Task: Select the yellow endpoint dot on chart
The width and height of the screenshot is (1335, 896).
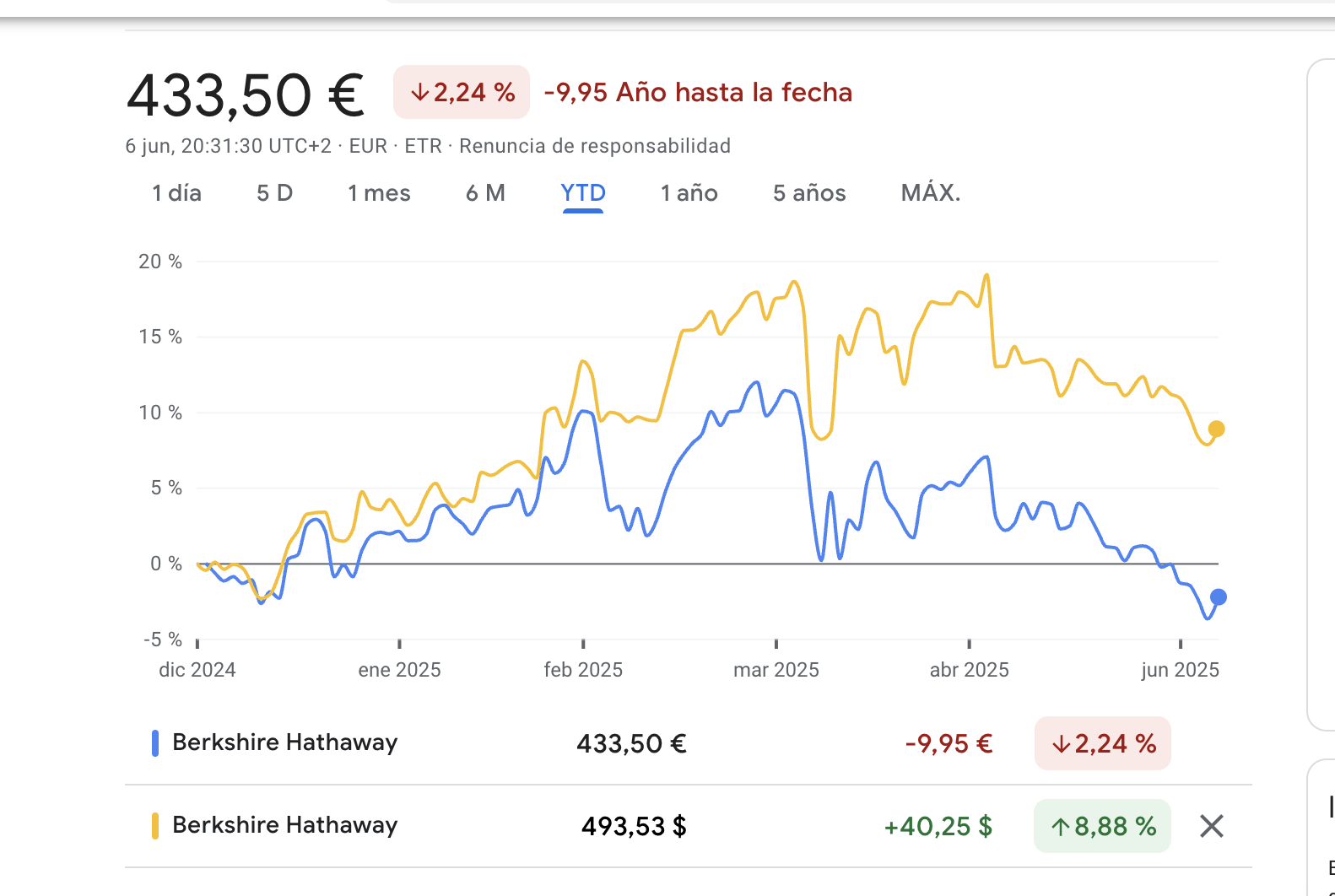Action: [1216, 429]
